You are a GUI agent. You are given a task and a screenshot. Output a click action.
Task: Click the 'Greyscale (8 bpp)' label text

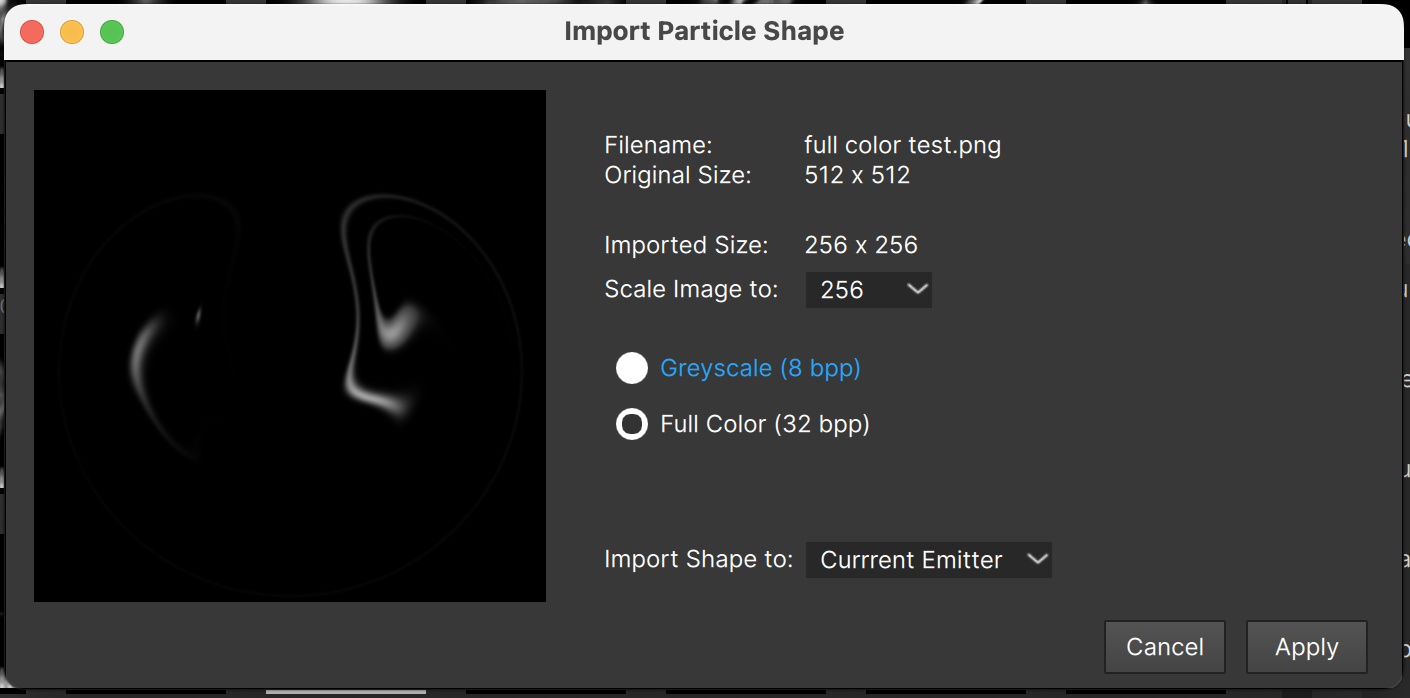pyautogui.click(x=761, y=368)
